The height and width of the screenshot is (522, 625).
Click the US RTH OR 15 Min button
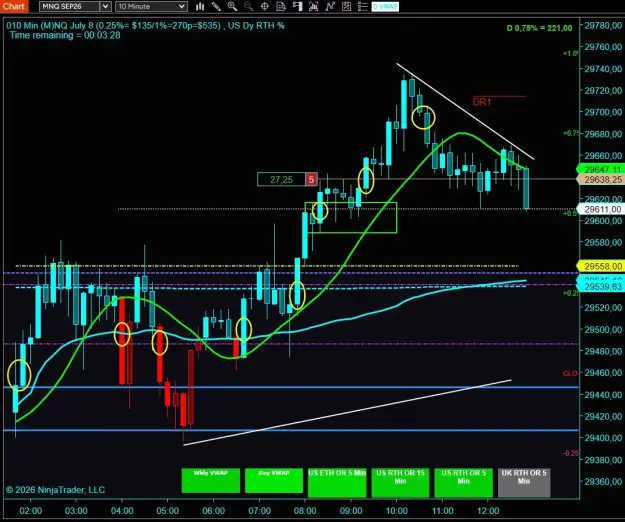400,483
